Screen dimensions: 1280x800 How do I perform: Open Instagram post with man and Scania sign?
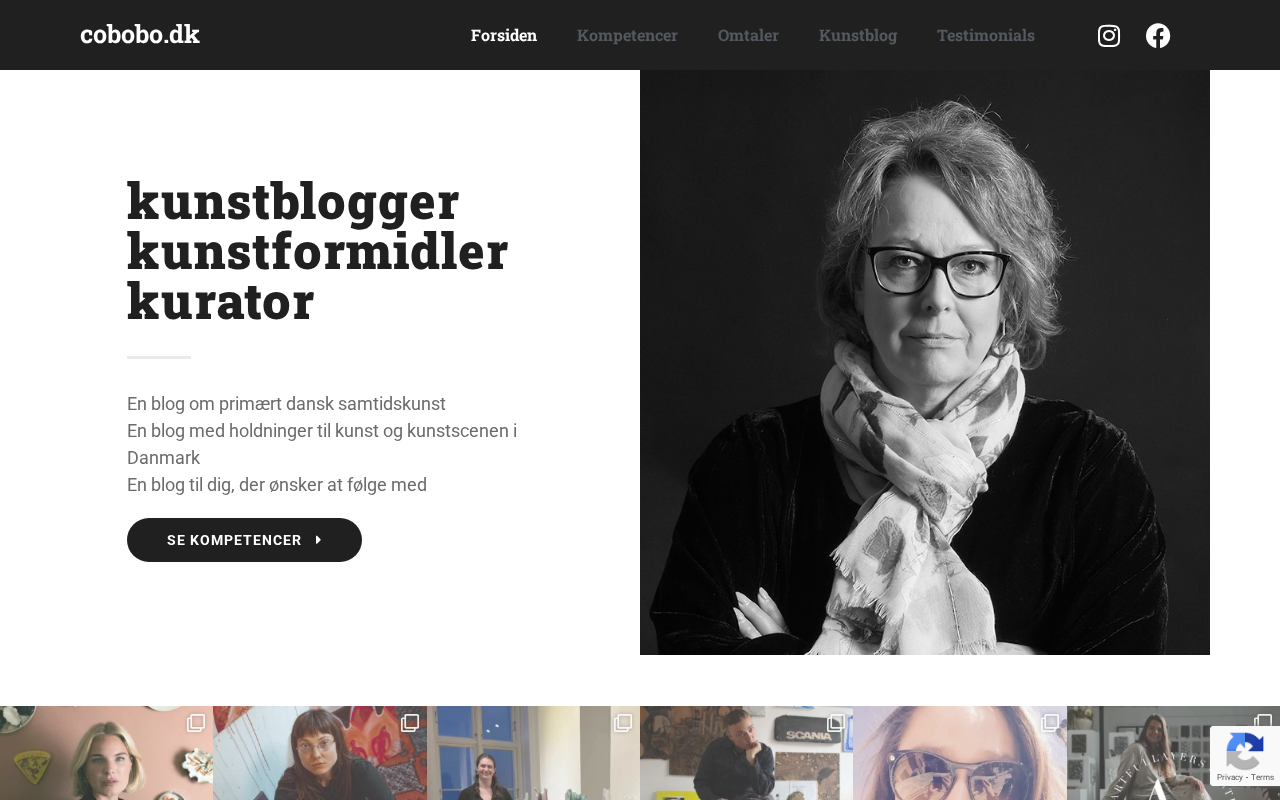pyautogui.click(x=746, y=753)
